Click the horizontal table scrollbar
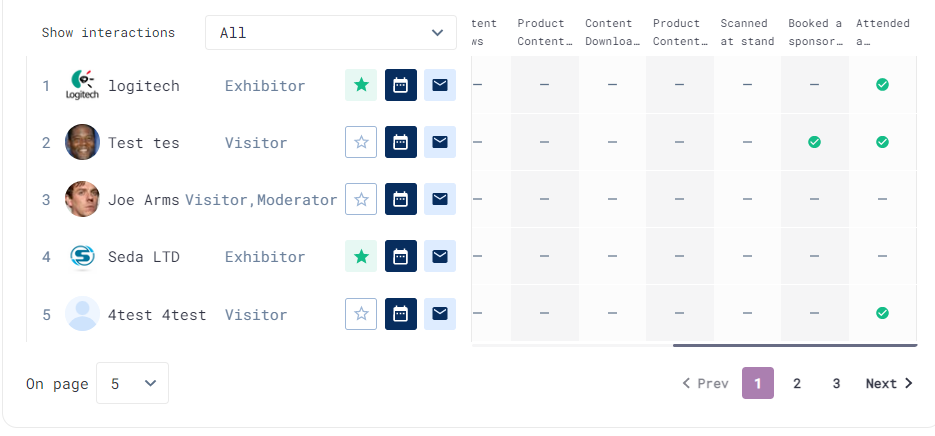This screenshot has width=935, height=436. tap(795, 345)
